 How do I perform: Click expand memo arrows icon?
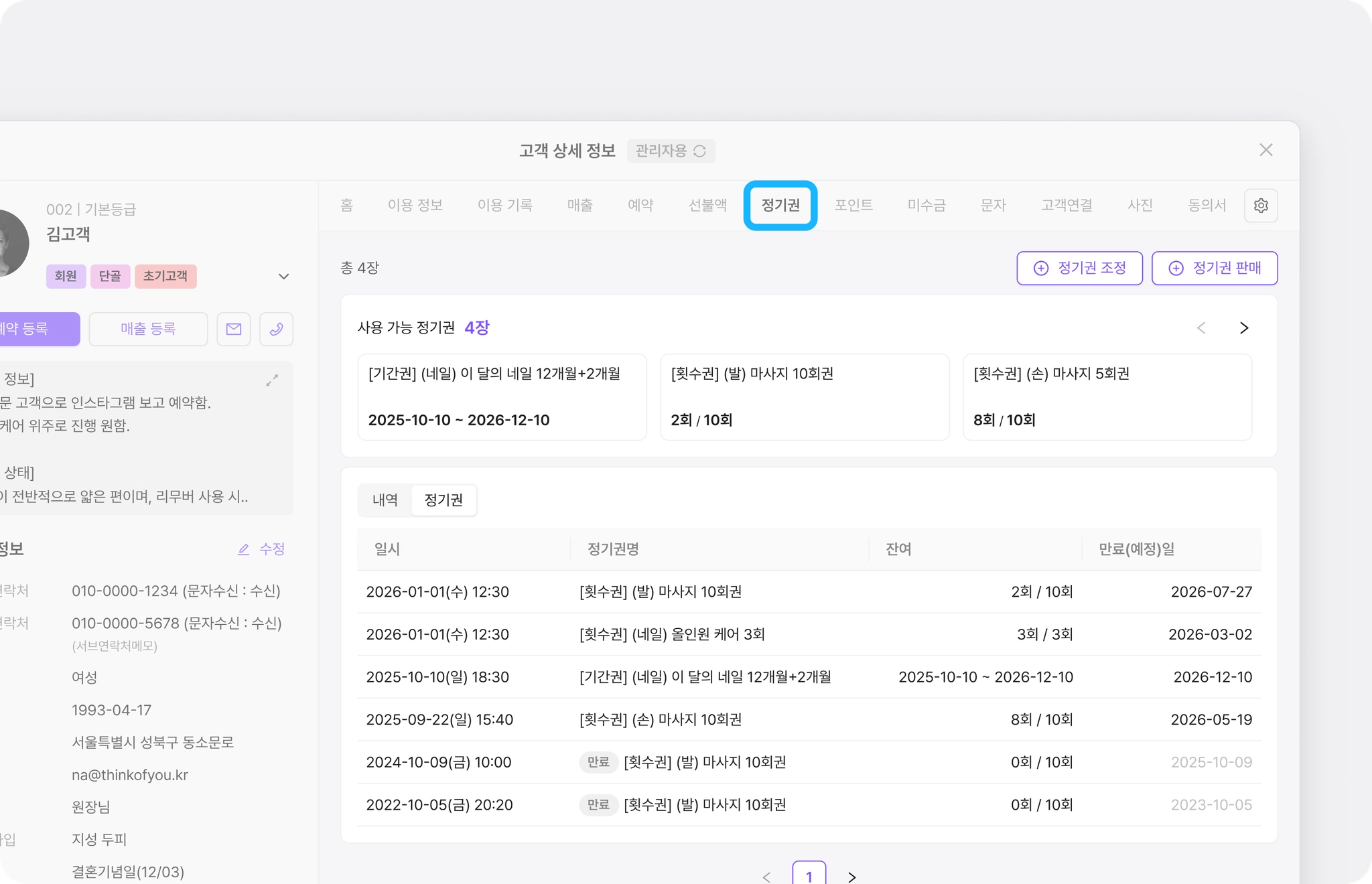272,380
